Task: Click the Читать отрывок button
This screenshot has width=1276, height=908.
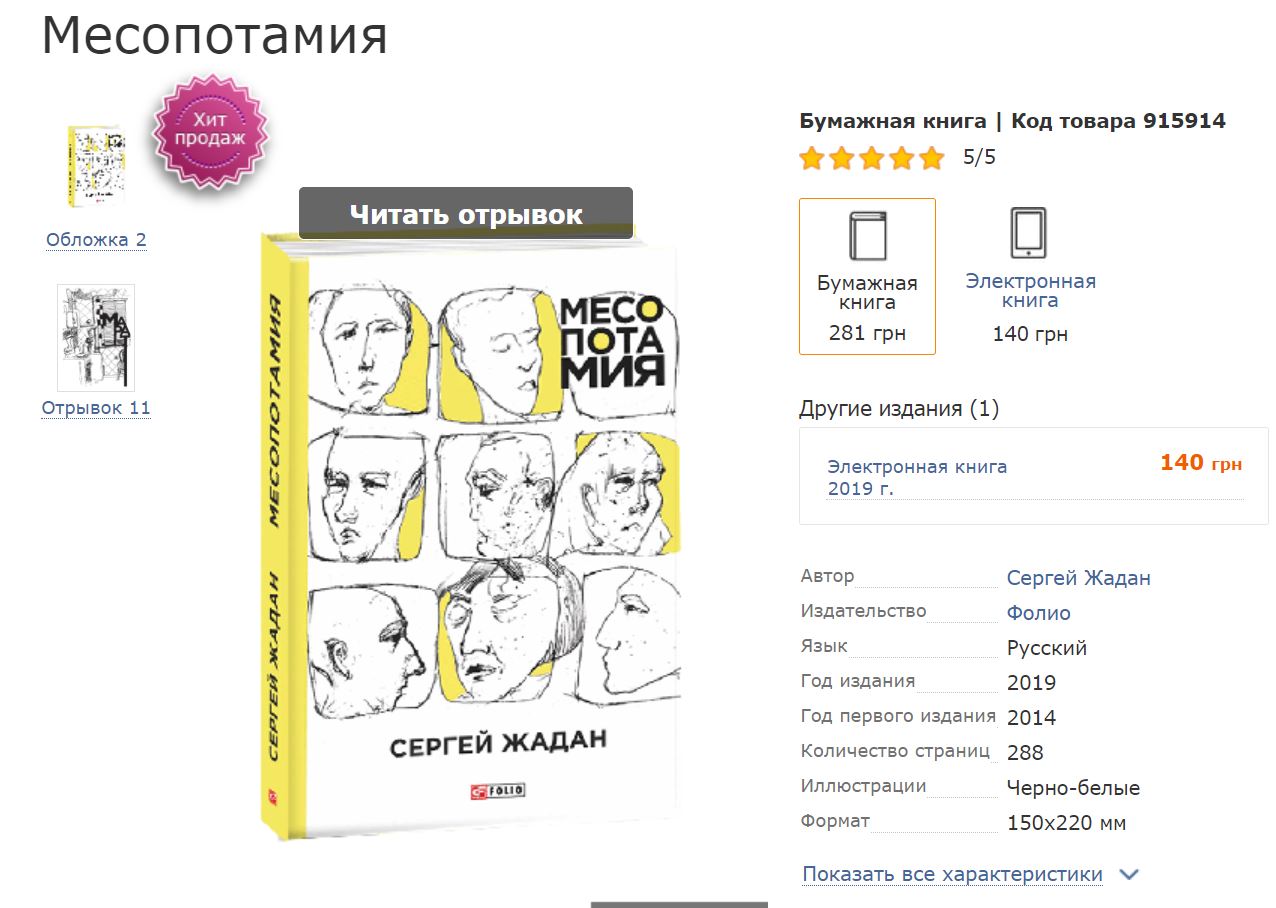Action: coord(466,213)
